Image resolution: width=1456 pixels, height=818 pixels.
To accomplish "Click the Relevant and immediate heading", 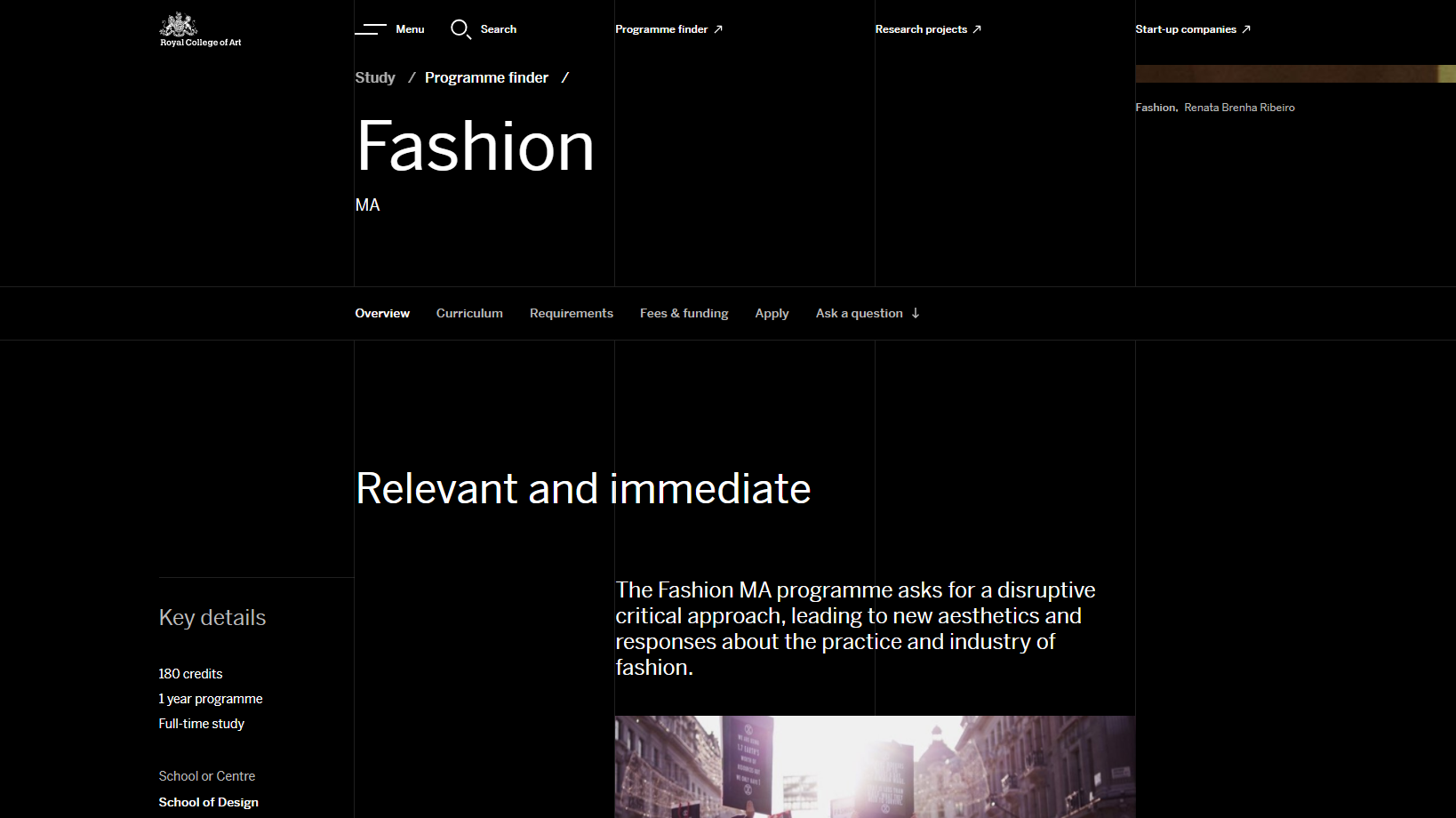I will pyautogui.click(x=583, y=488).
